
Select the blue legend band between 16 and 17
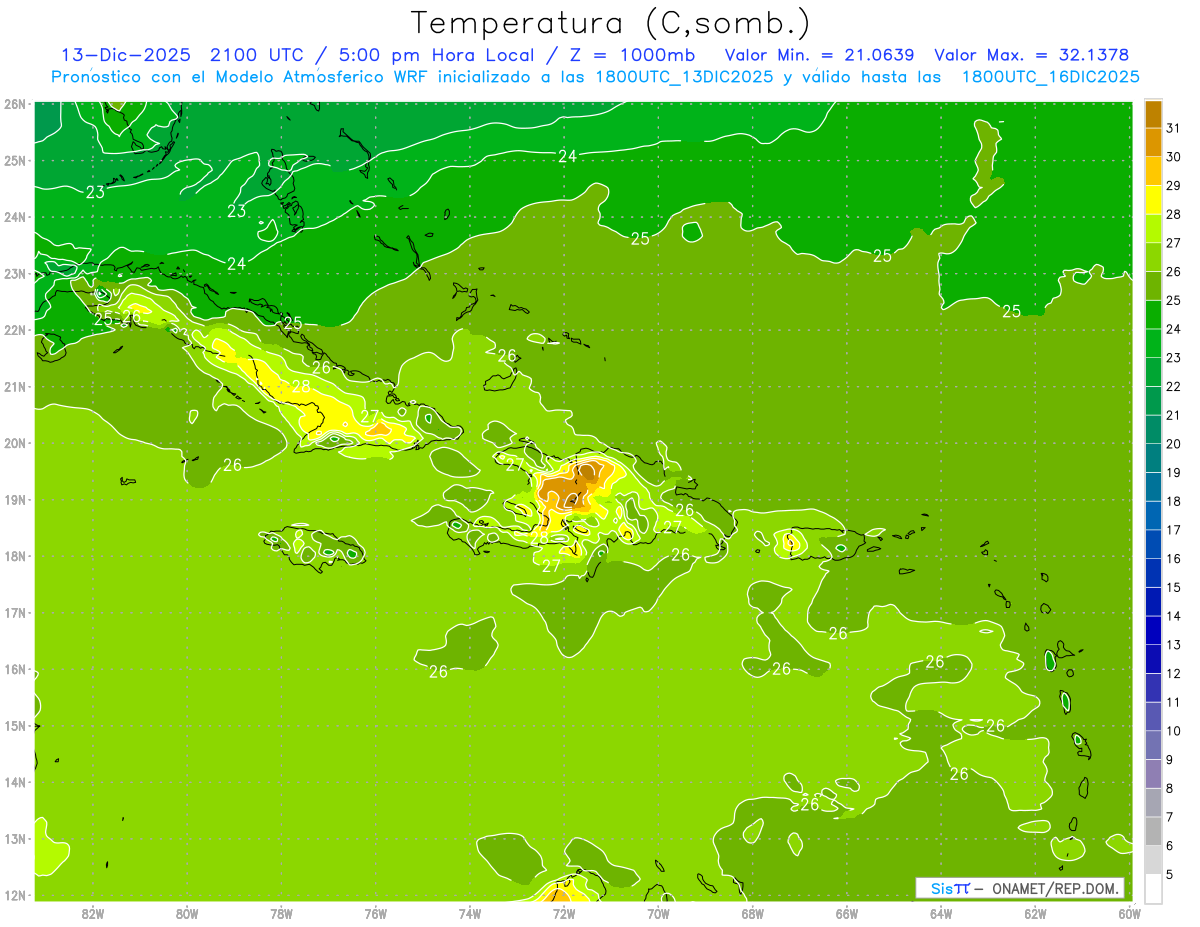point(1153,544)
